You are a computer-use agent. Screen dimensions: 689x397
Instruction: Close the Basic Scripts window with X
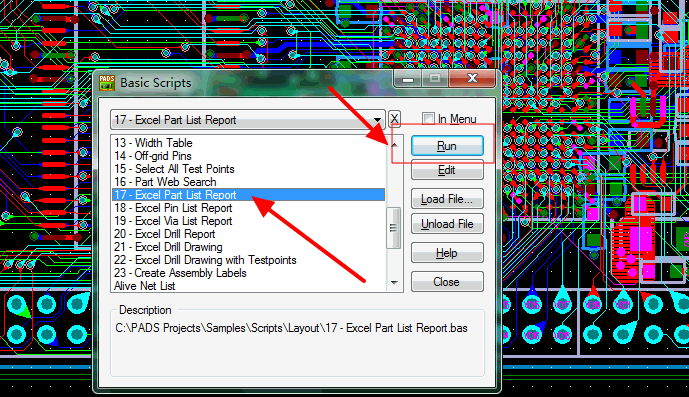coord(472,79)
